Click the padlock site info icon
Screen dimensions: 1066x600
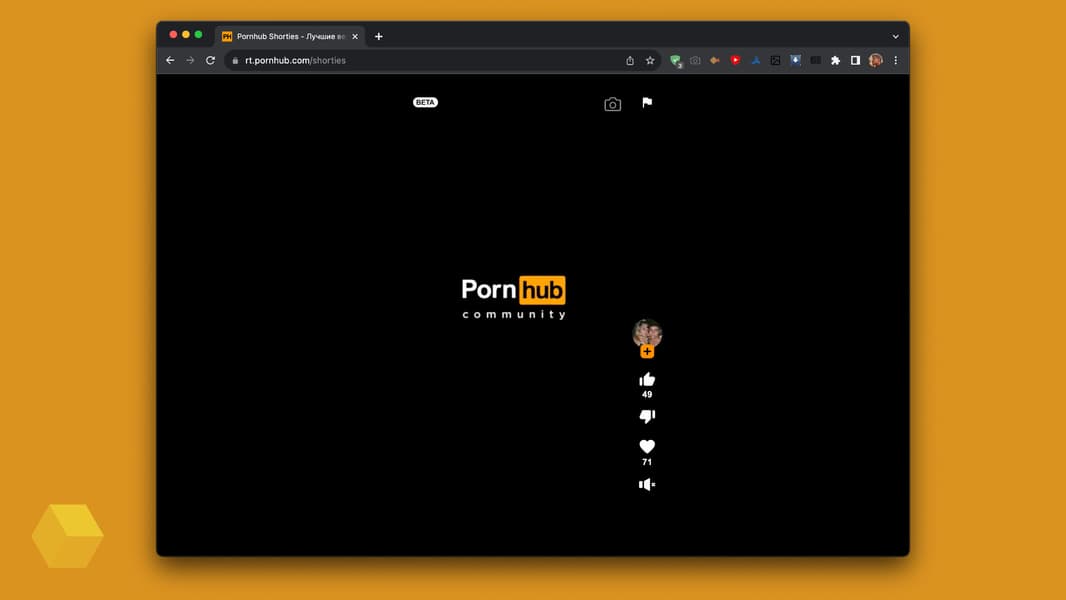click(235, 60)
